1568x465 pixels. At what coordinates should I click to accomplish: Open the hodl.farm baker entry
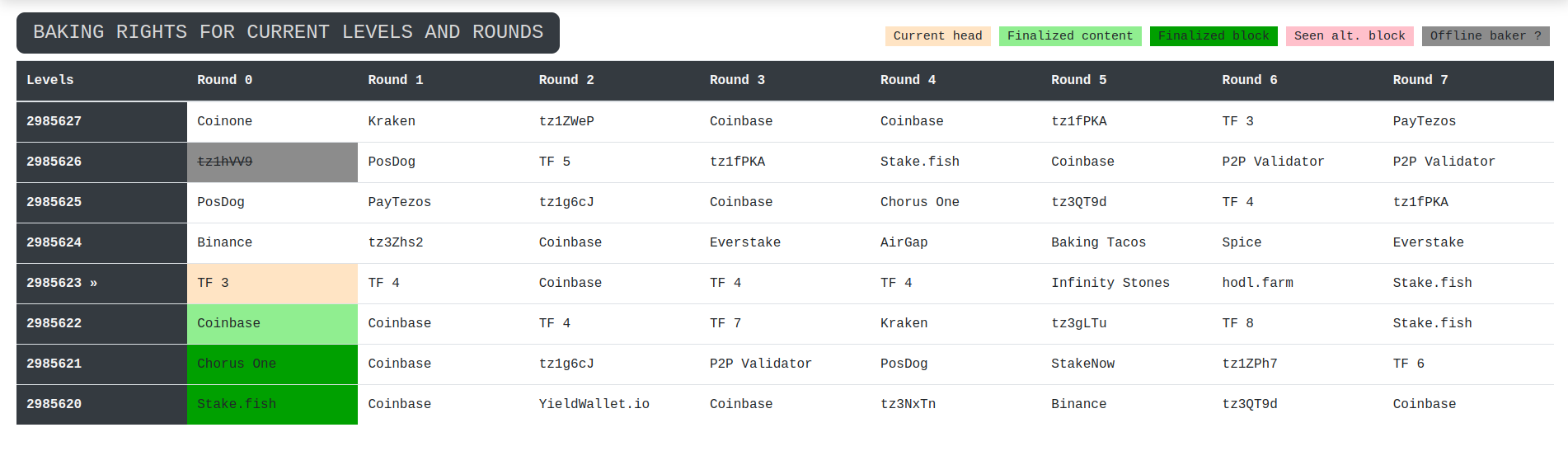coord(1257,283)
